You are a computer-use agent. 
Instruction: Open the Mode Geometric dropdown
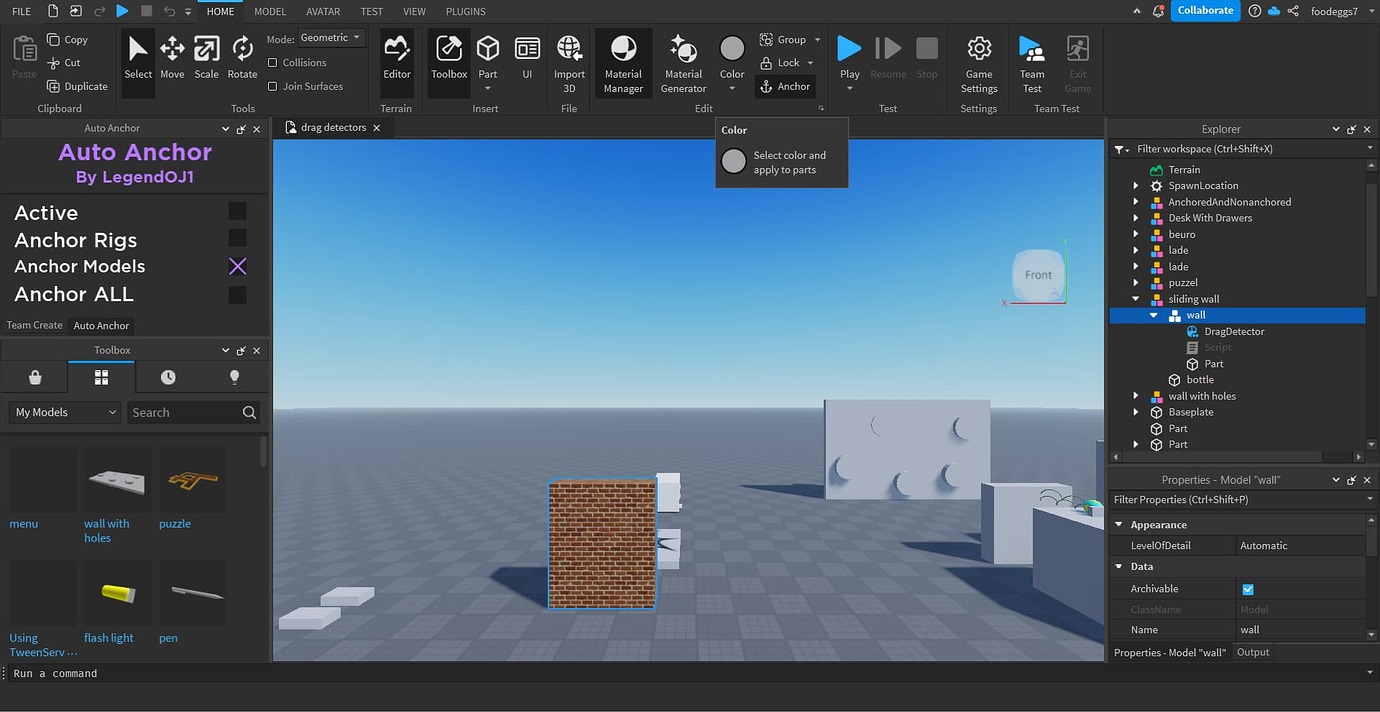click(x=330, y=37)
